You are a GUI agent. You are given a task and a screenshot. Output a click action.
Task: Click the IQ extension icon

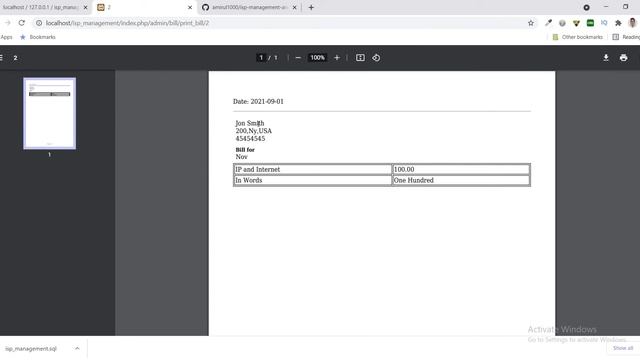(604, 23)
